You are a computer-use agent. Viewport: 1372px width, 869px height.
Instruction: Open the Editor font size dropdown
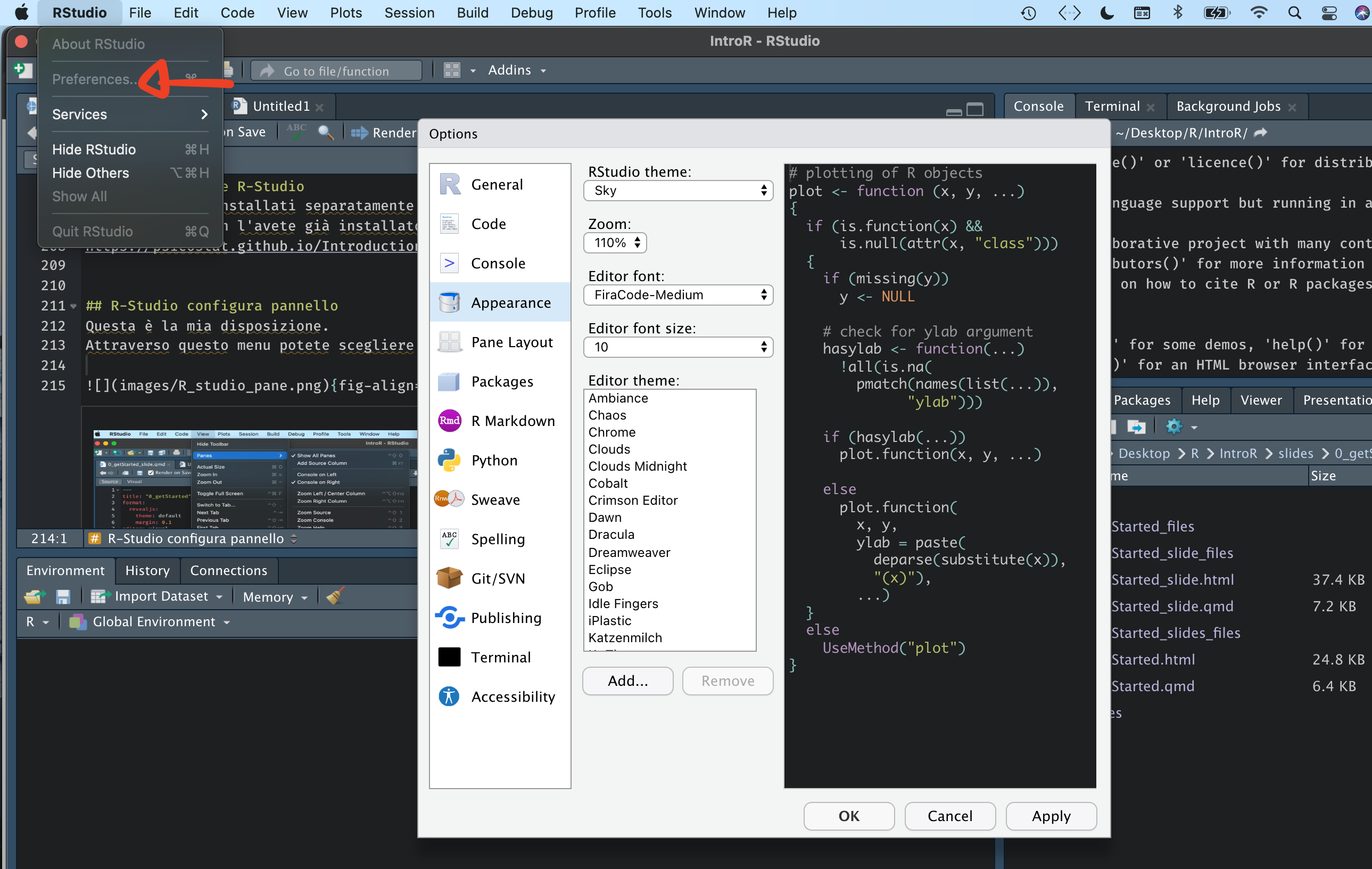677,347
